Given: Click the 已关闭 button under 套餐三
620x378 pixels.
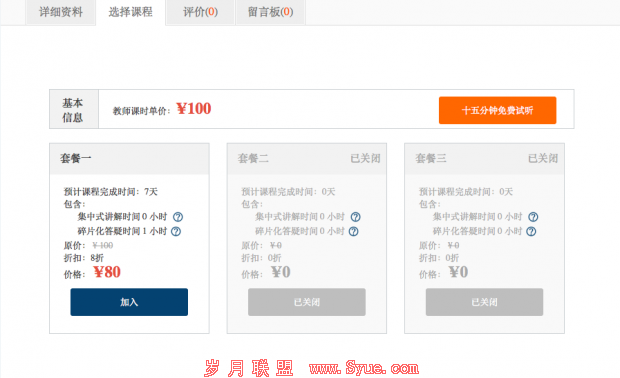Looking at the screenshot, I should coord(484,302).
